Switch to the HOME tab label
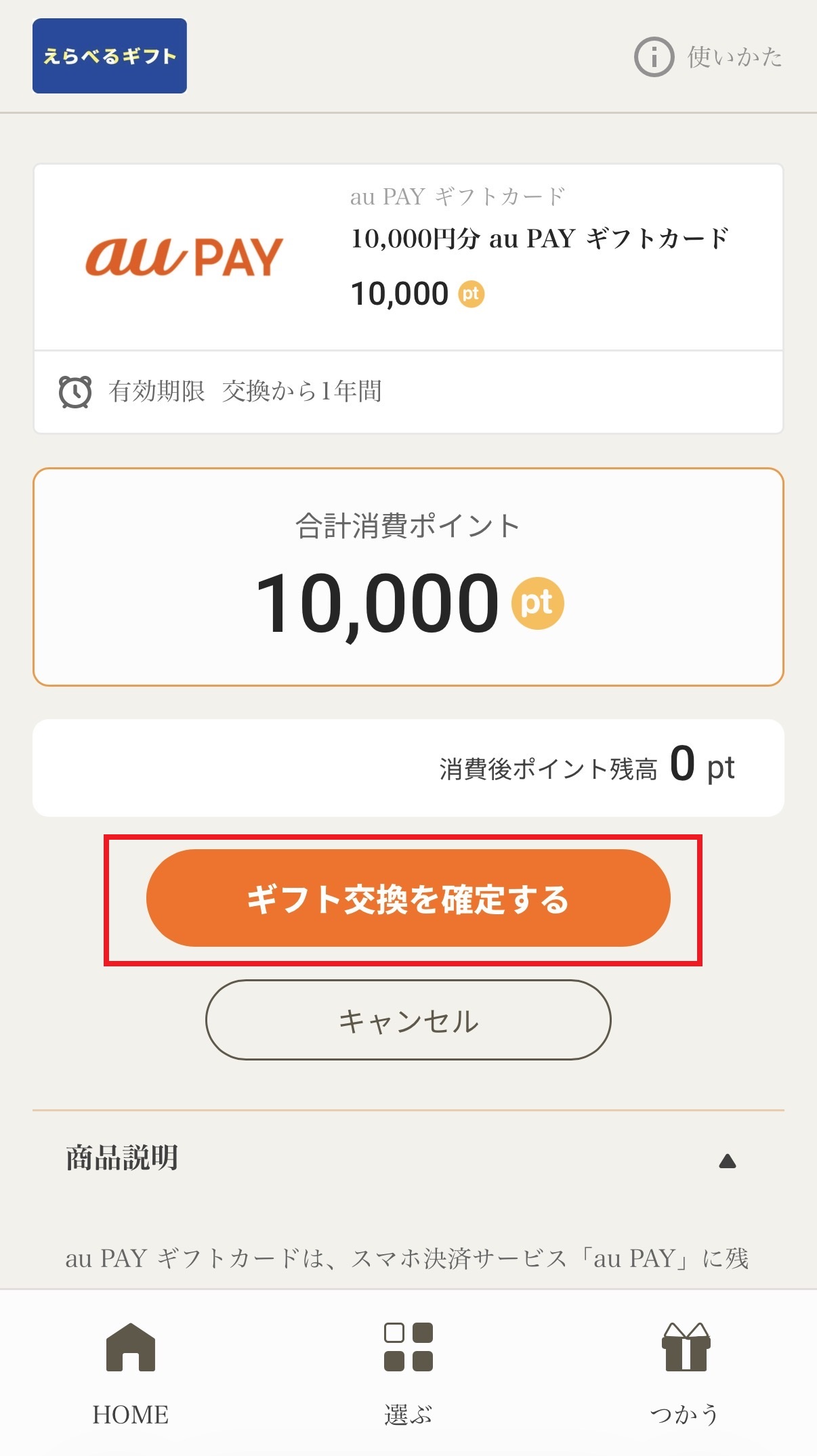The height and width of the screenshot is (1456, 817). tap(131, 1415)
